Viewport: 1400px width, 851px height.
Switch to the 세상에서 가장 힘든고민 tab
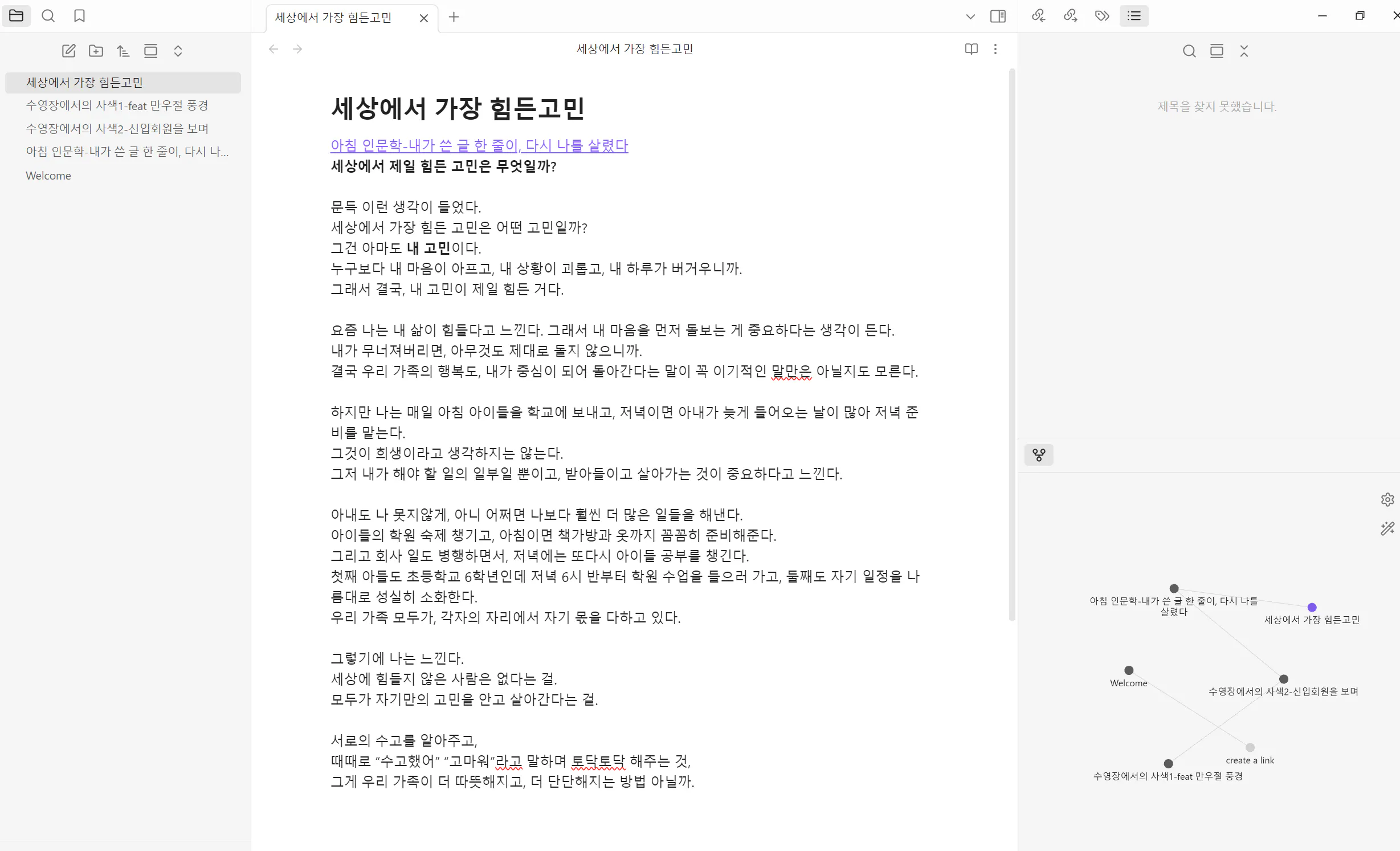[333, 18]
